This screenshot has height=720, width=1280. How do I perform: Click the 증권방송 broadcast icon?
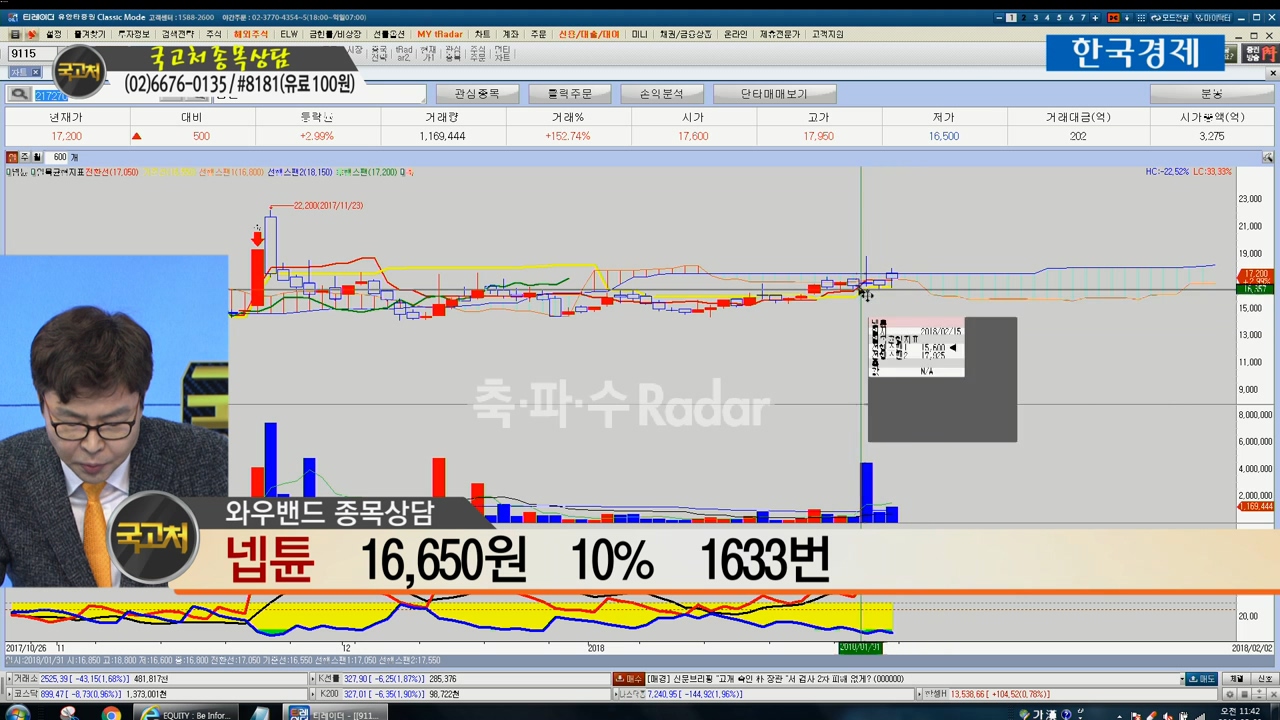(1259, 53)
